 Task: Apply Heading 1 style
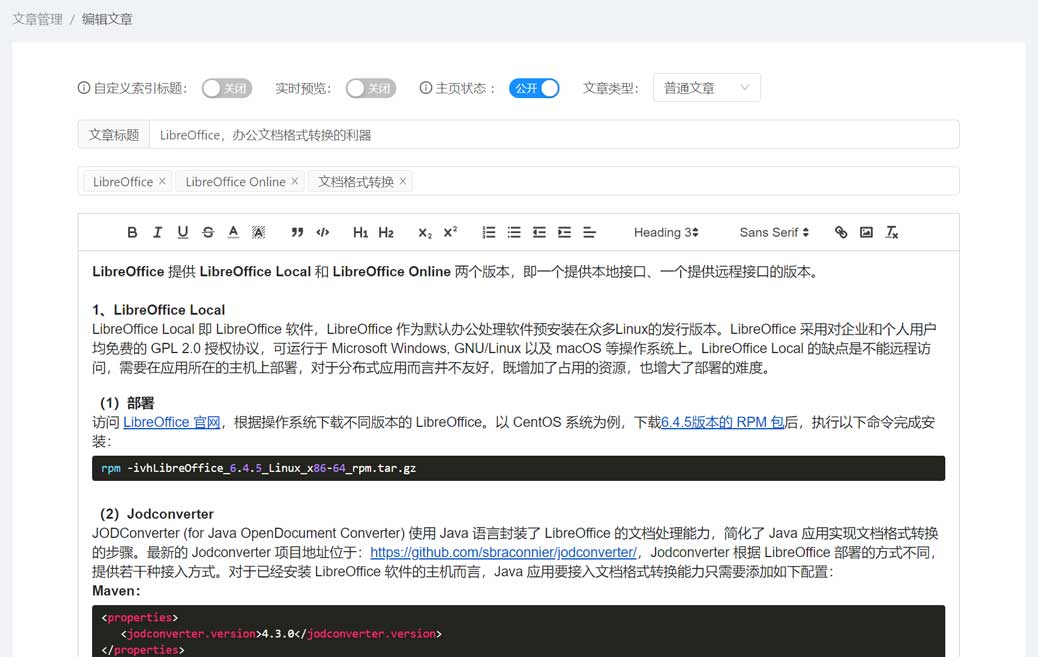[360, 232]
